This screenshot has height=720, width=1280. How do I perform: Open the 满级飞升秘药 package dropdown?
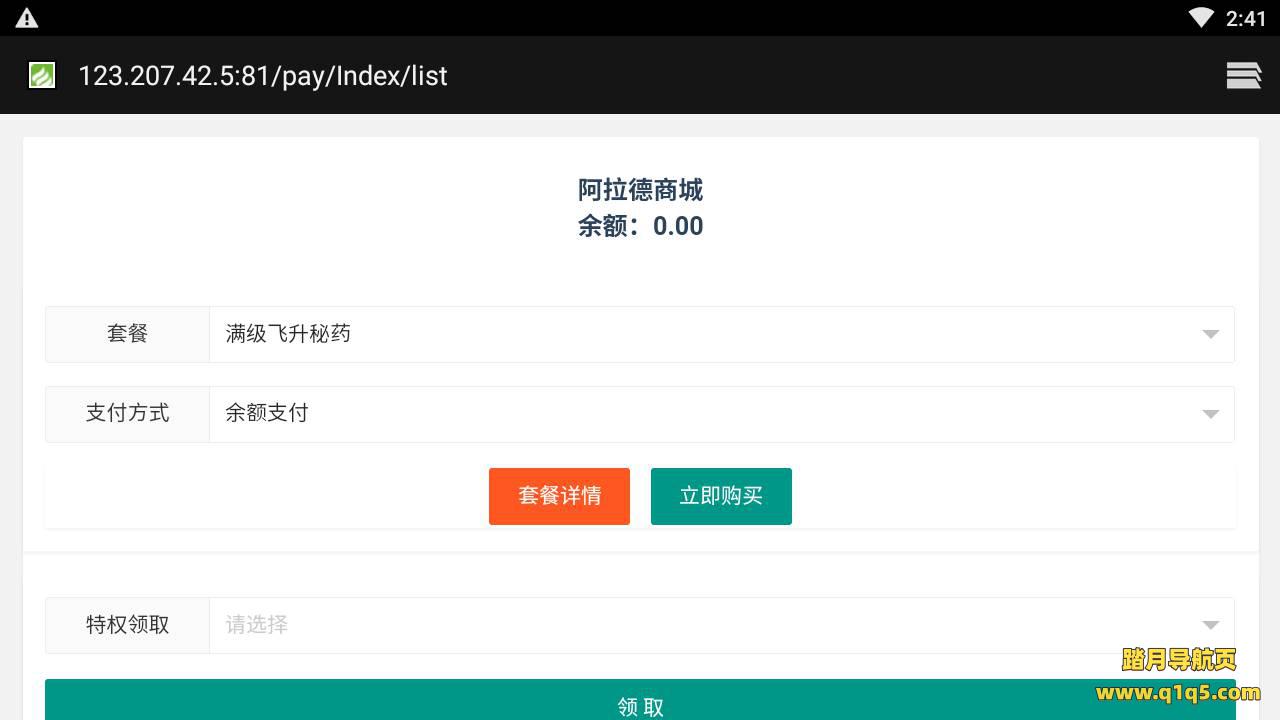point(700,334)
